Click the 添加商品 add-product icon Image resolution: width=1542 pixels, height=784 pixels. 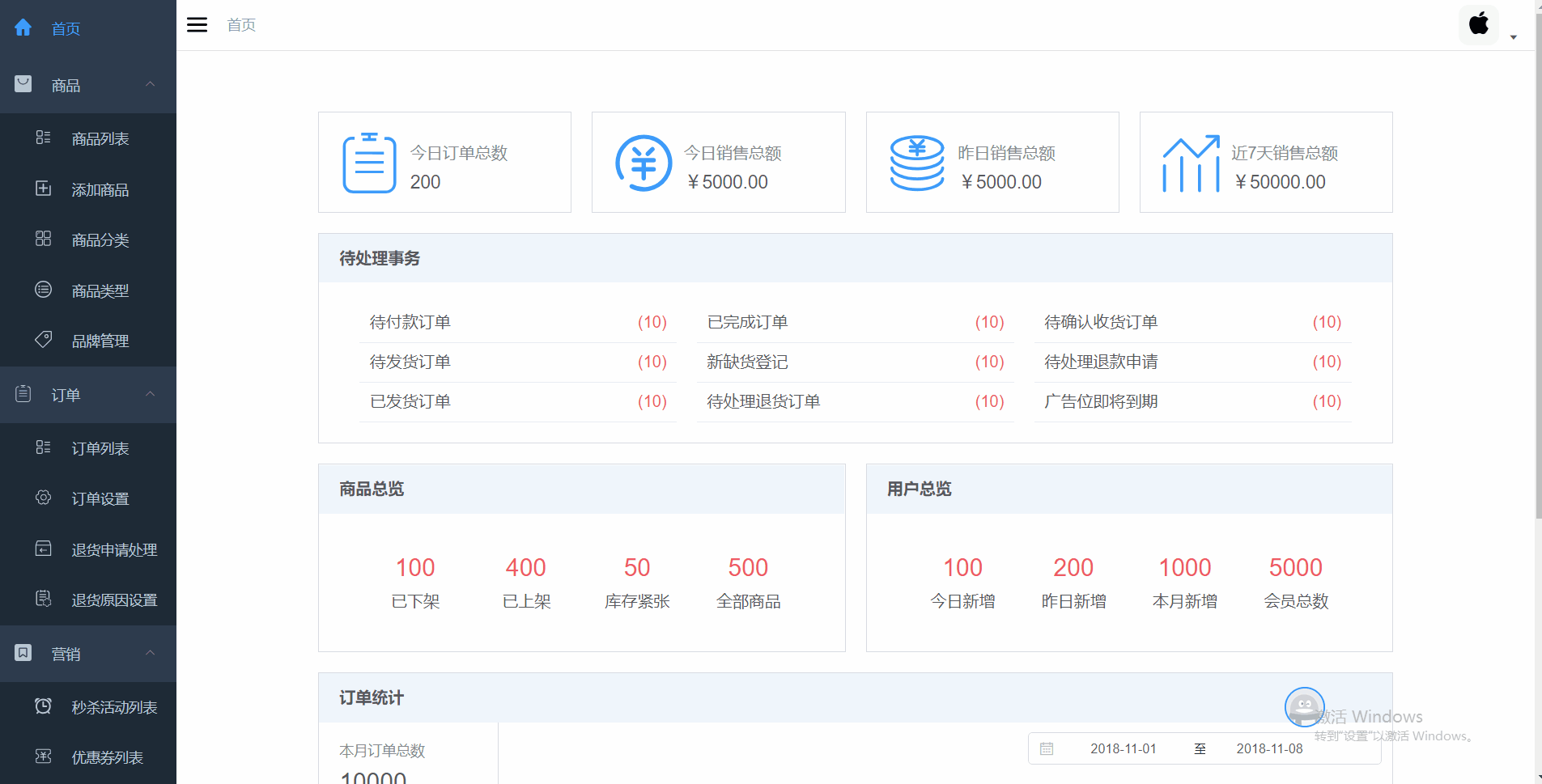(x=43, y=189)
